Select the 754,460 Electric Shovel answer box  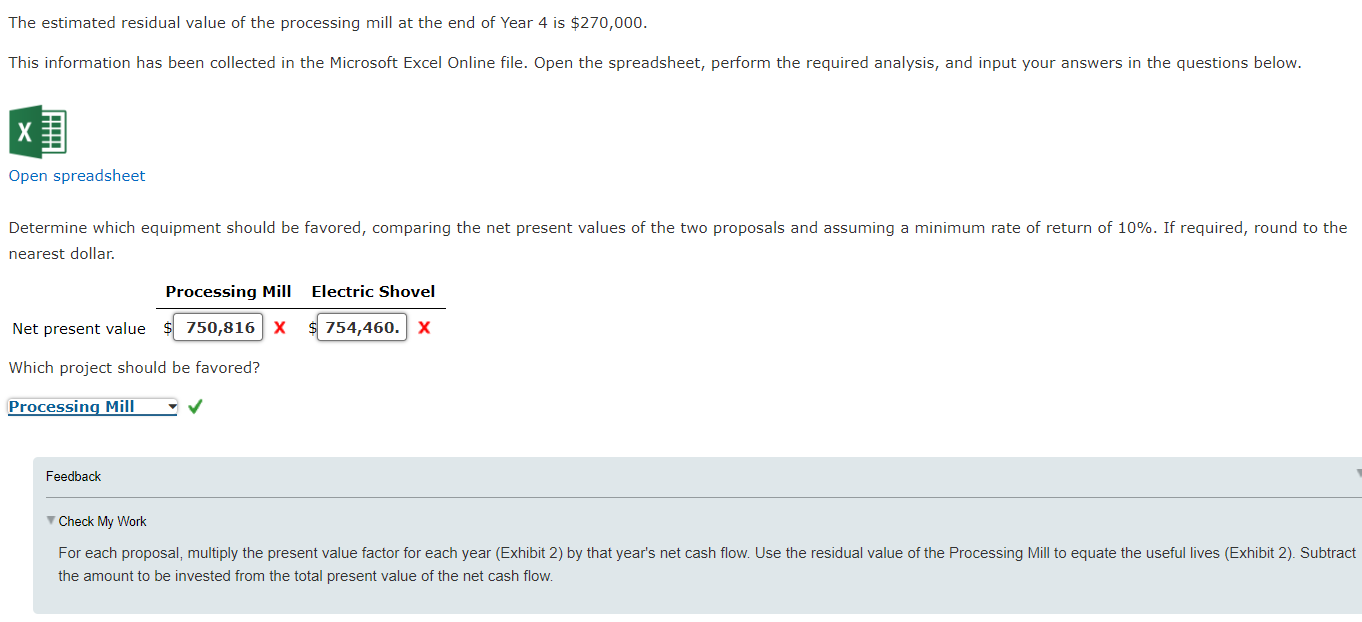tap(361, 326)
